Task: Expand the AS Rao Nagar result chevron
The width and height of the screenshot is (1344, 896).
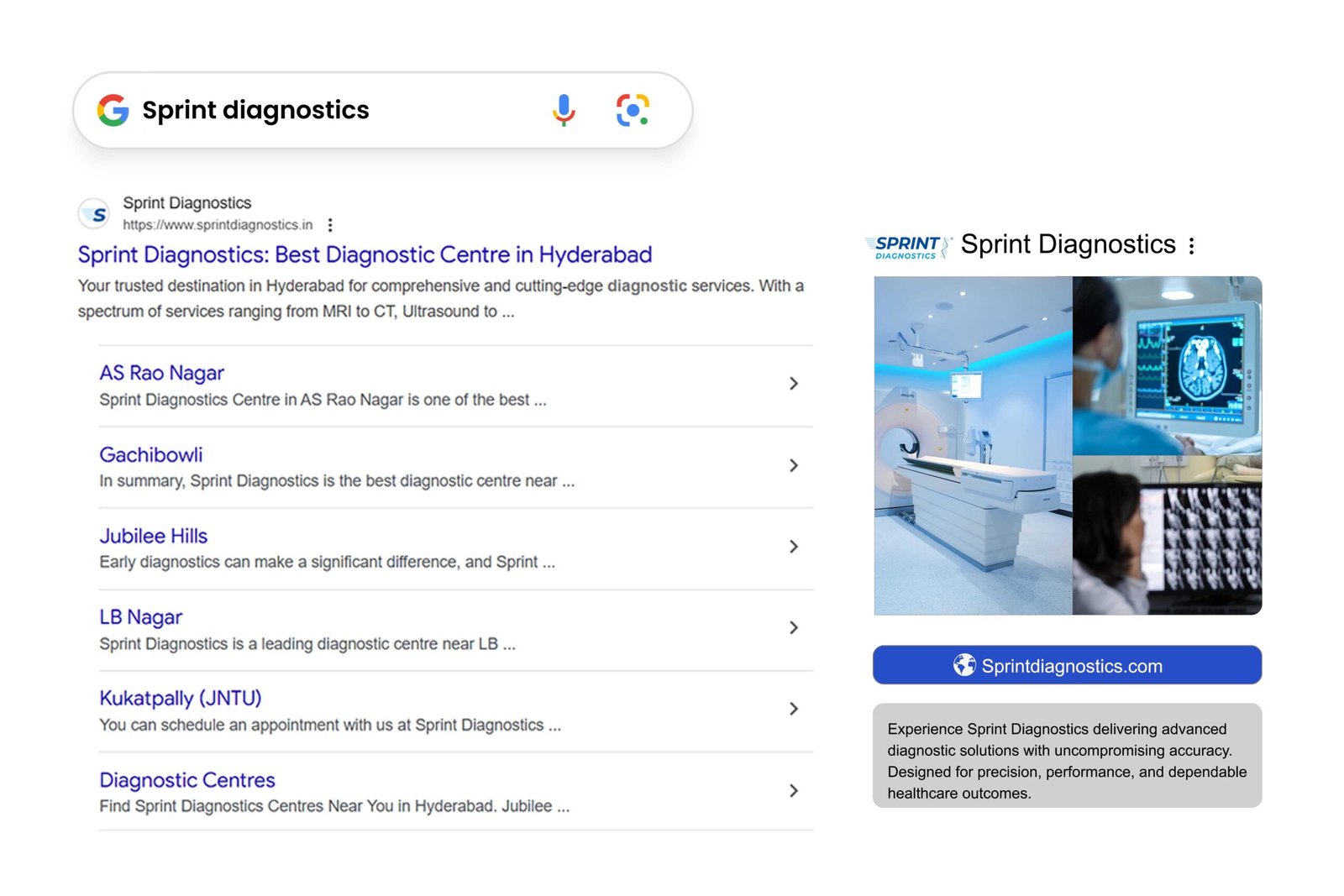Action: [x=793, y=384]
